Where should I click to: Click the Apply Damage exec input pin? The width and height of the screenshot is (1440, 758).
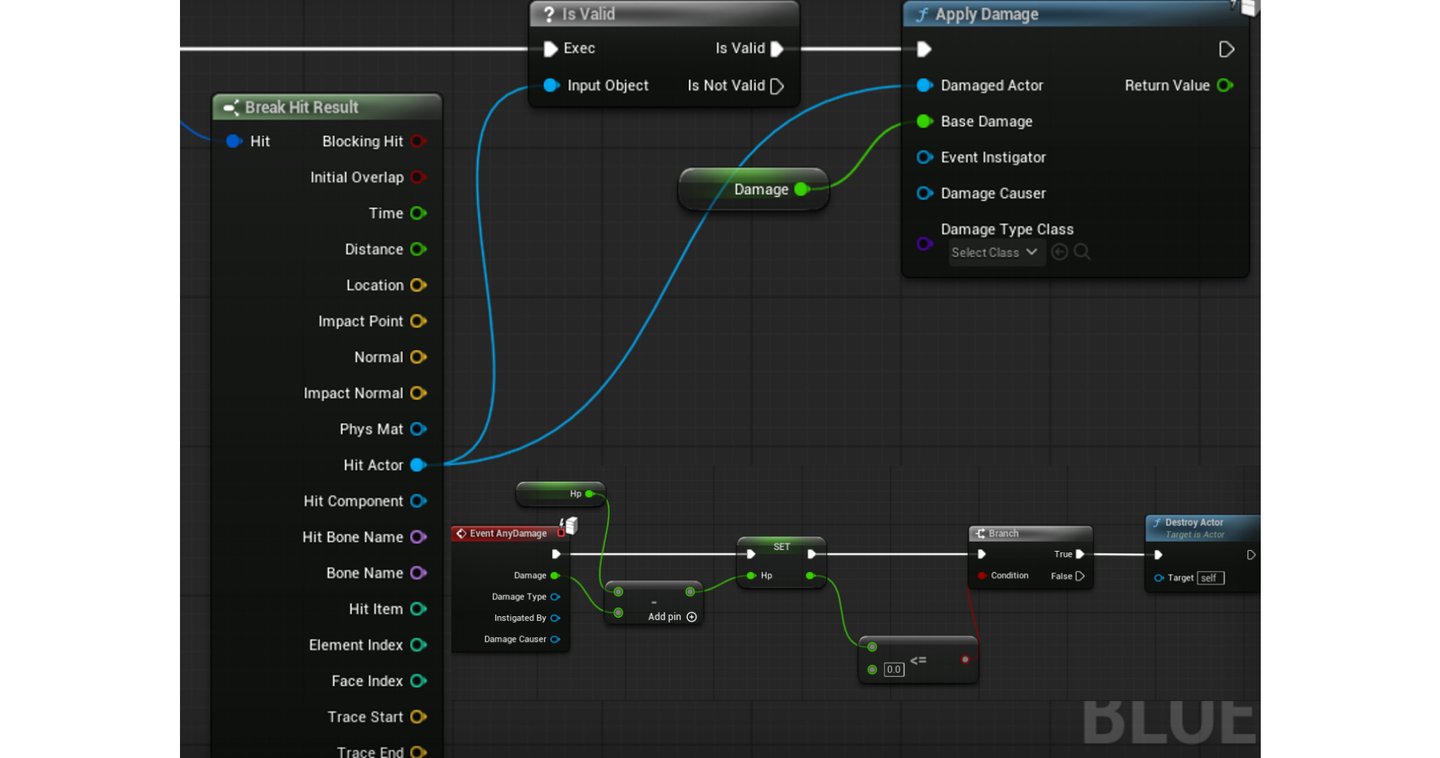925,49
